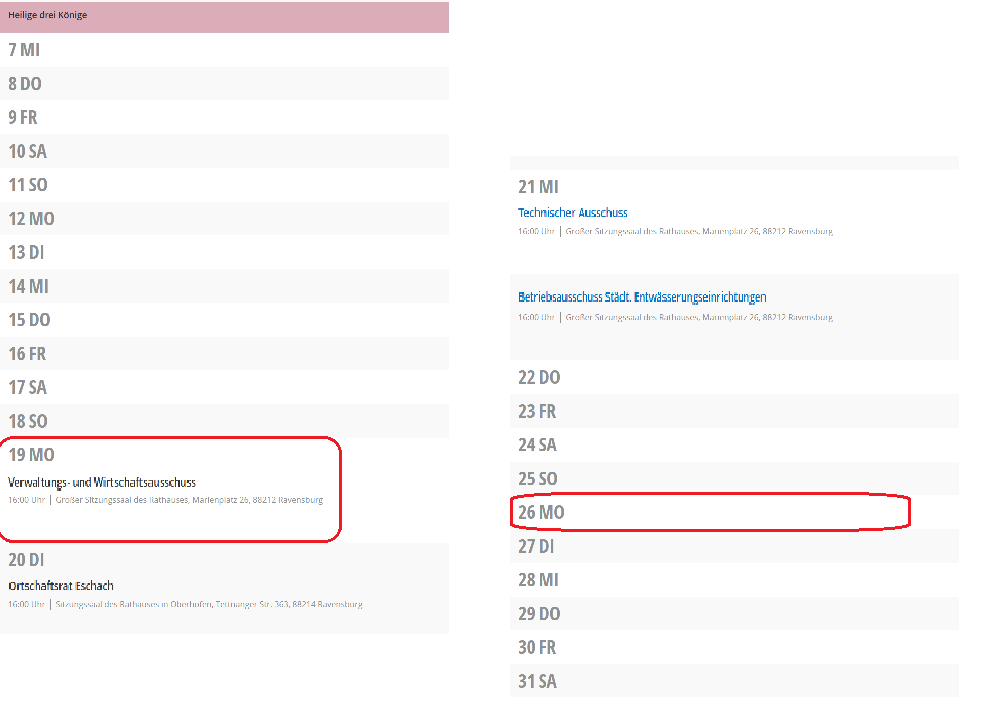The height and width of the screenshot is (713, 1003).
Task: Click the Verwaltungs- und Wirtschaftsausschuss entry
Action: [x=102, y=482]
